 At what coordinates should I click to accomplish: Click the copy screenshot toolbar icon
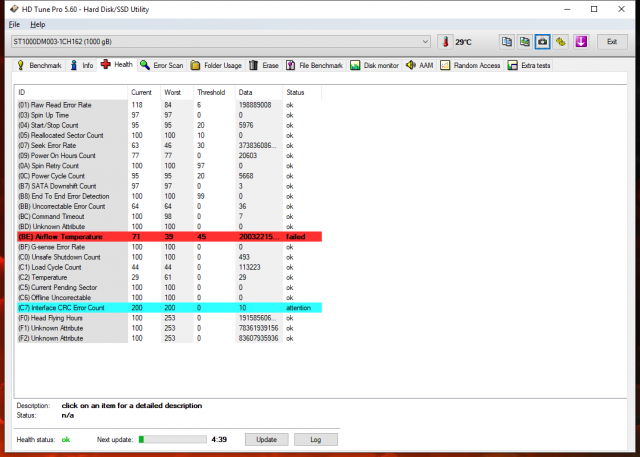(x=524, y=42)
